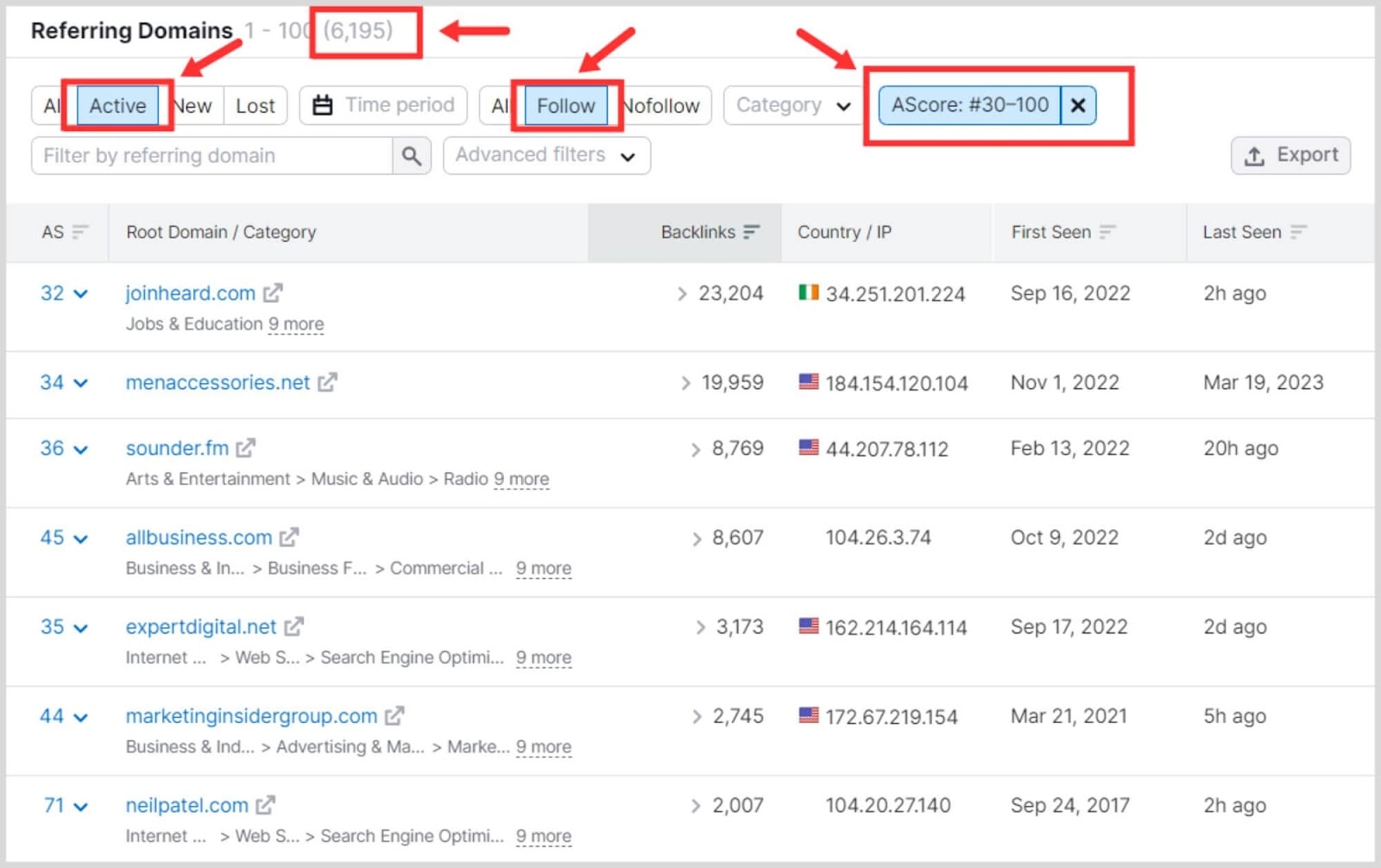Enable the Follow links filter
Screen dimensions: 1381x868
pos(565,105)
